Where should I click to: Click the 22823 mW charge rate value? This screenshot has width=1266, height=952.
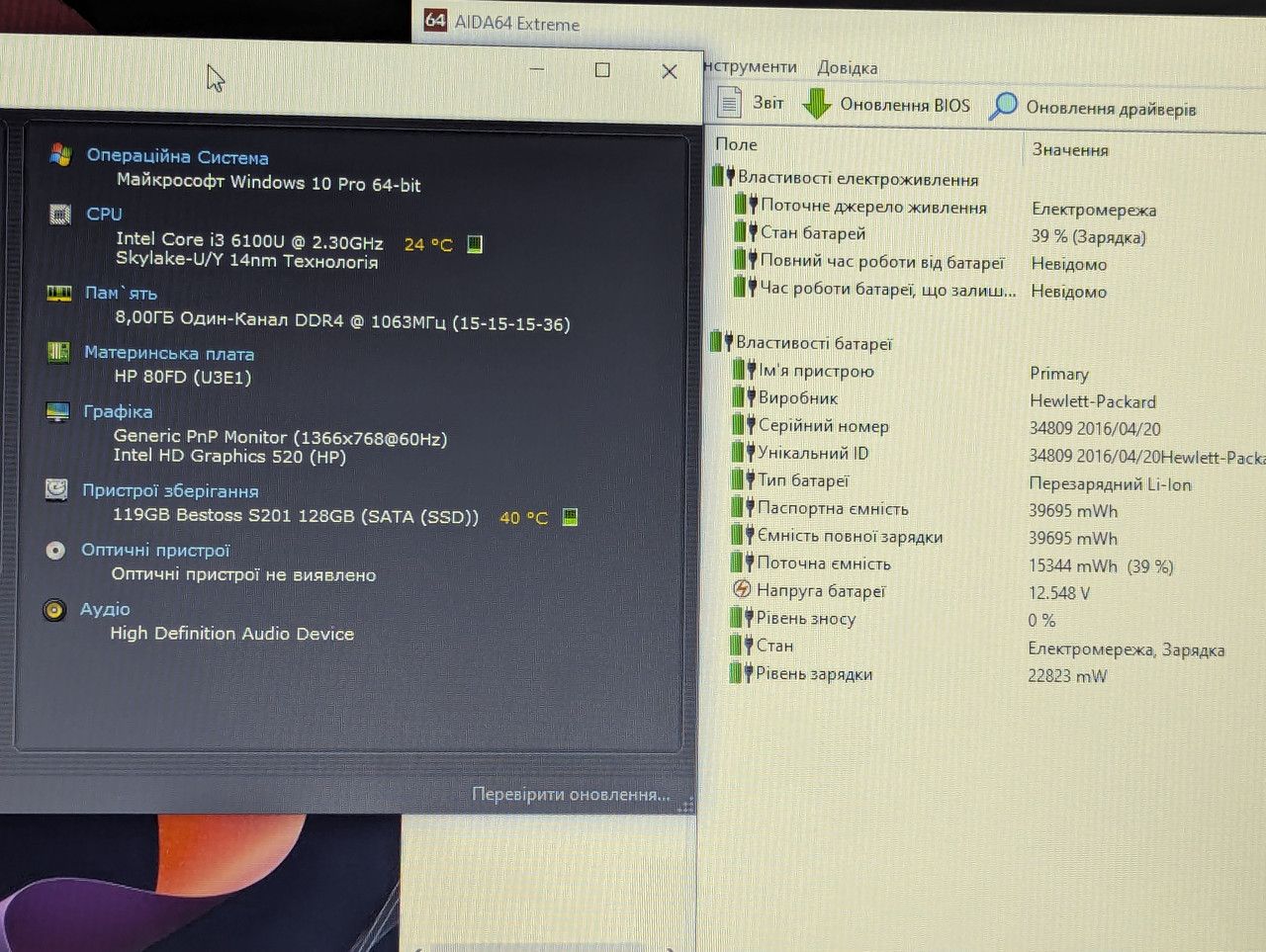(1067, 676)
